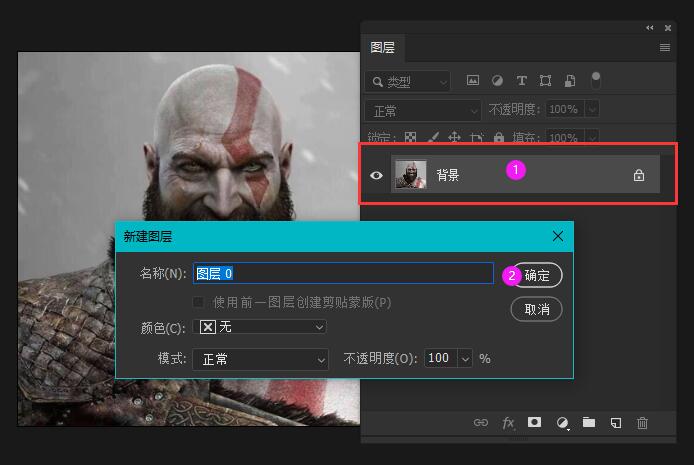
Task: Click the smart object filter icon
Action: [x=570, y=81]
